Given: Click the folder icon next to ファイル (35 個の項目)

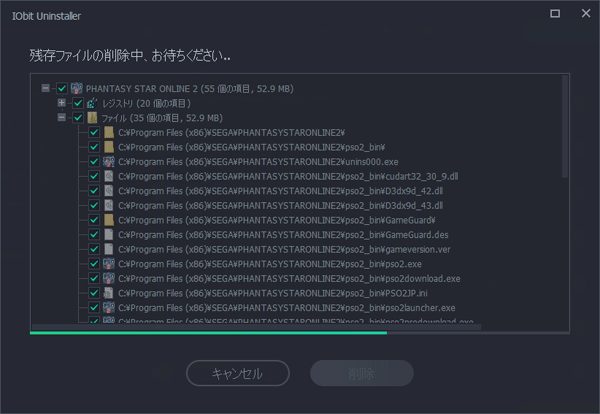Looking at the screenshot, I should tap(92, 117).
